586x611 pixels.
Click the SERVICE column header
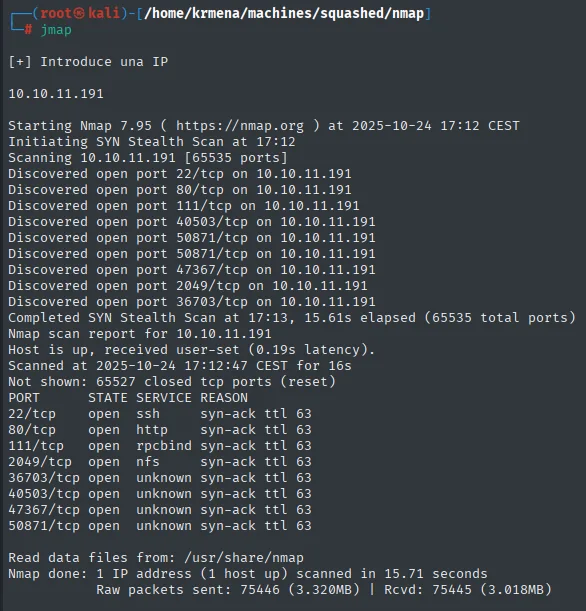pyautogui.click(x=164, y=397)
